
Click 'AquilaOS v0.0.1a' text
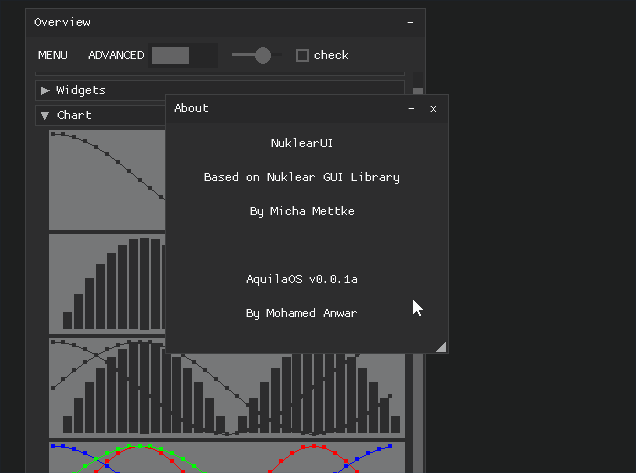click(x=302, y=280)
